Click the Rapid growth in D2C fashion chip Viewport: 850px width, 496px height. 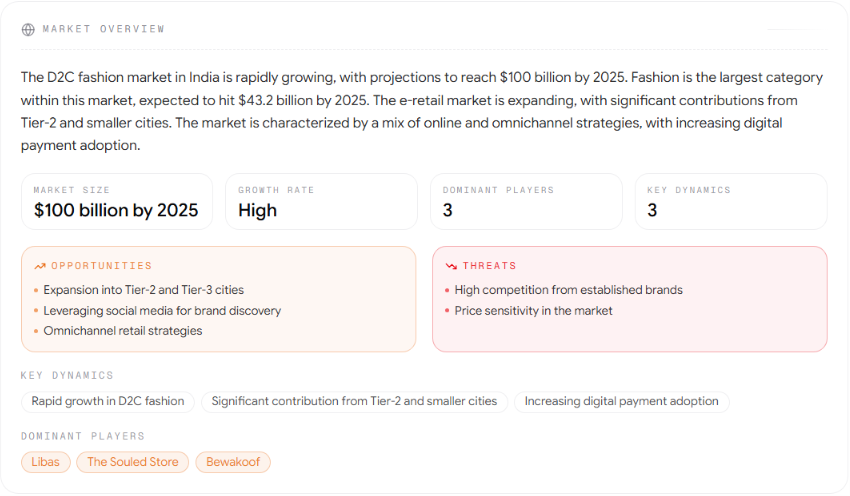(x=108, y=402)
